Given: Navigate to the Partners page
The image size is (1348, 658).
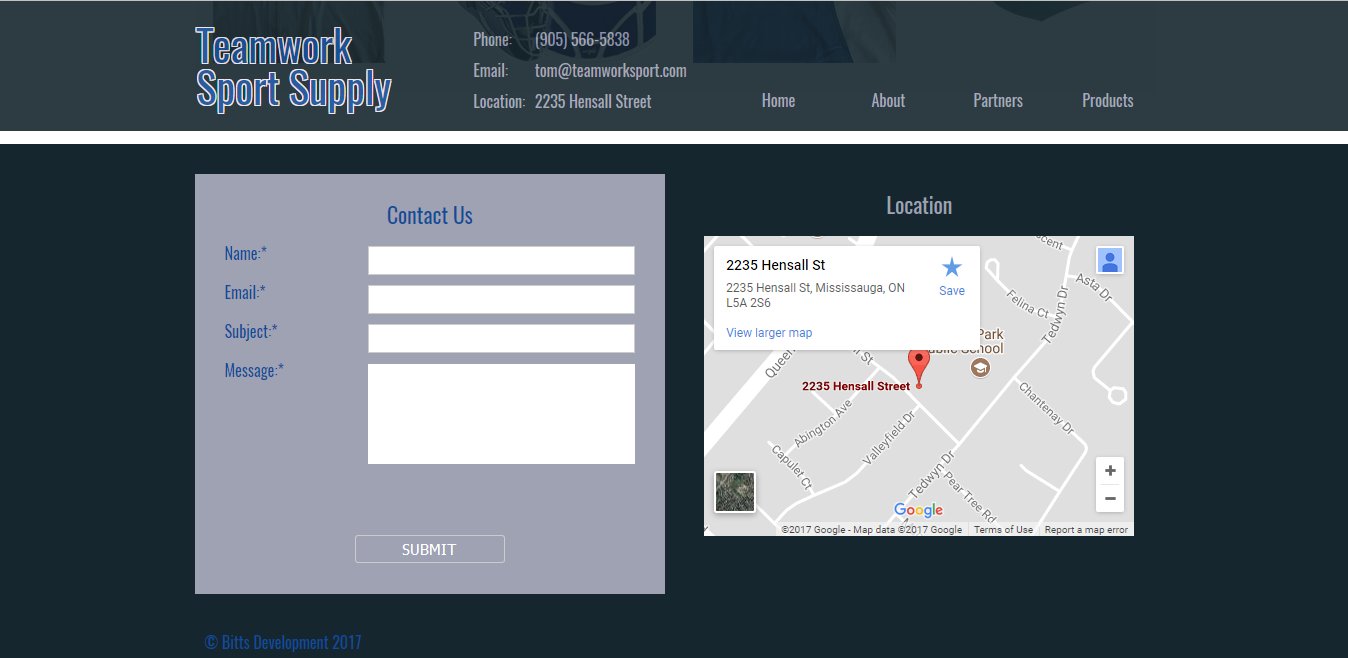Looking at the screenshot, I should coord(998,101).
